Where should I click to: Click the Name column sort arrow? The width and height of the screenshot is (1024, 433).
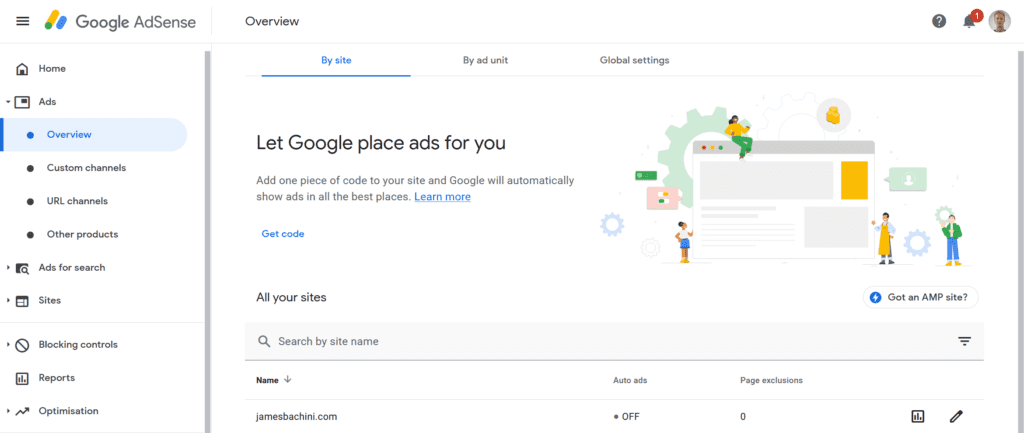288,380
